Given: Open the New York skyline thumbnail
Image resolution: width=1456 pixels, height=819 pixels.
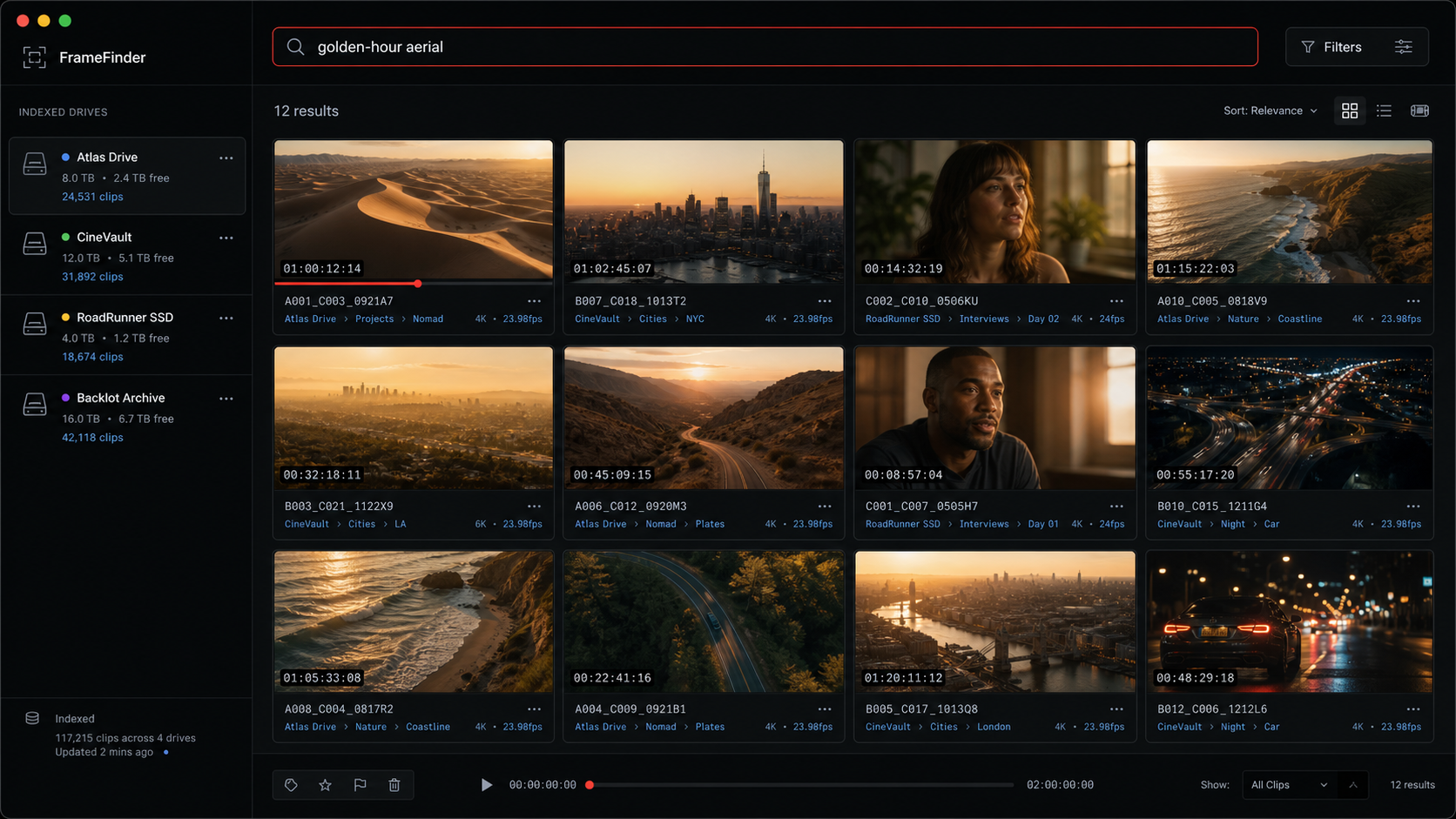Looking at the screenshot, I should click(704, 211).
